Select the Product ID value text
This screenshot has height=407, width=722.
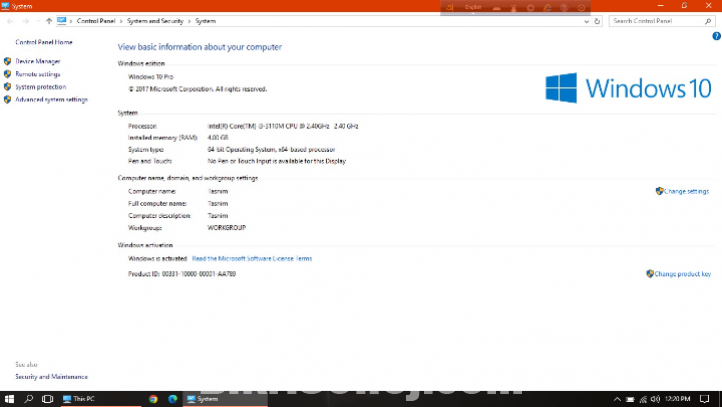point(199,273)
